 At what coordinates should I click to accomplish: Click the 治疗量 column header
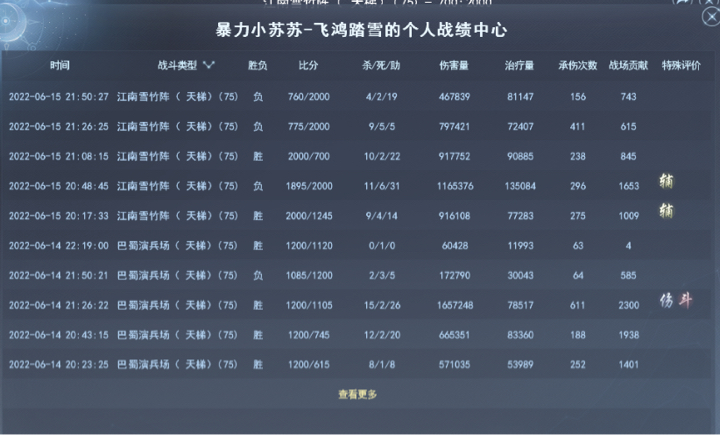pos(520,66)
